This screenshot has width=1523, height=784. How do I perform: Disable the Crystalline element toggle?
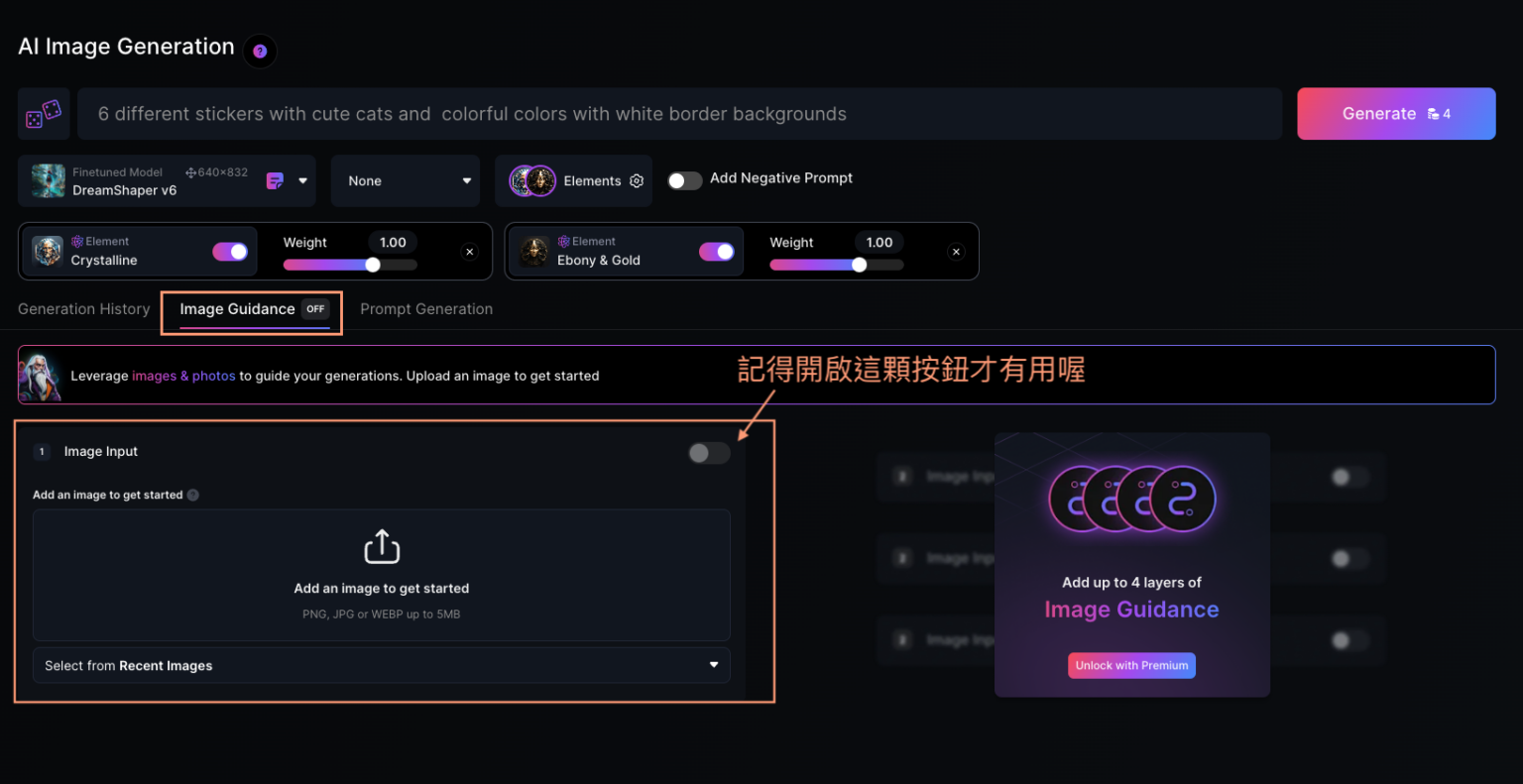coord(230,252)
